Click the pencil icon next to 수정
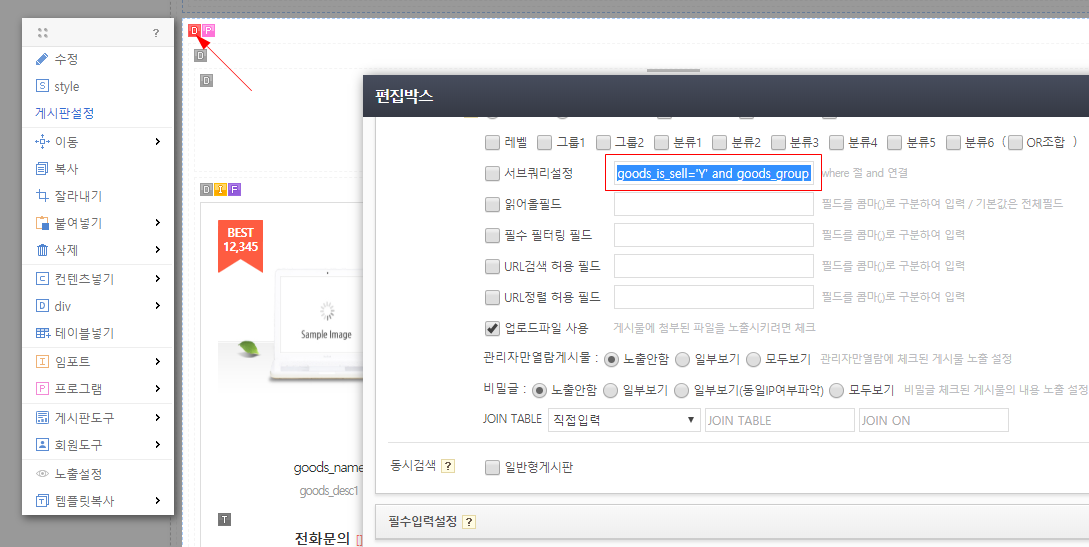This screenshot has height=547, width=1089. 42,60
